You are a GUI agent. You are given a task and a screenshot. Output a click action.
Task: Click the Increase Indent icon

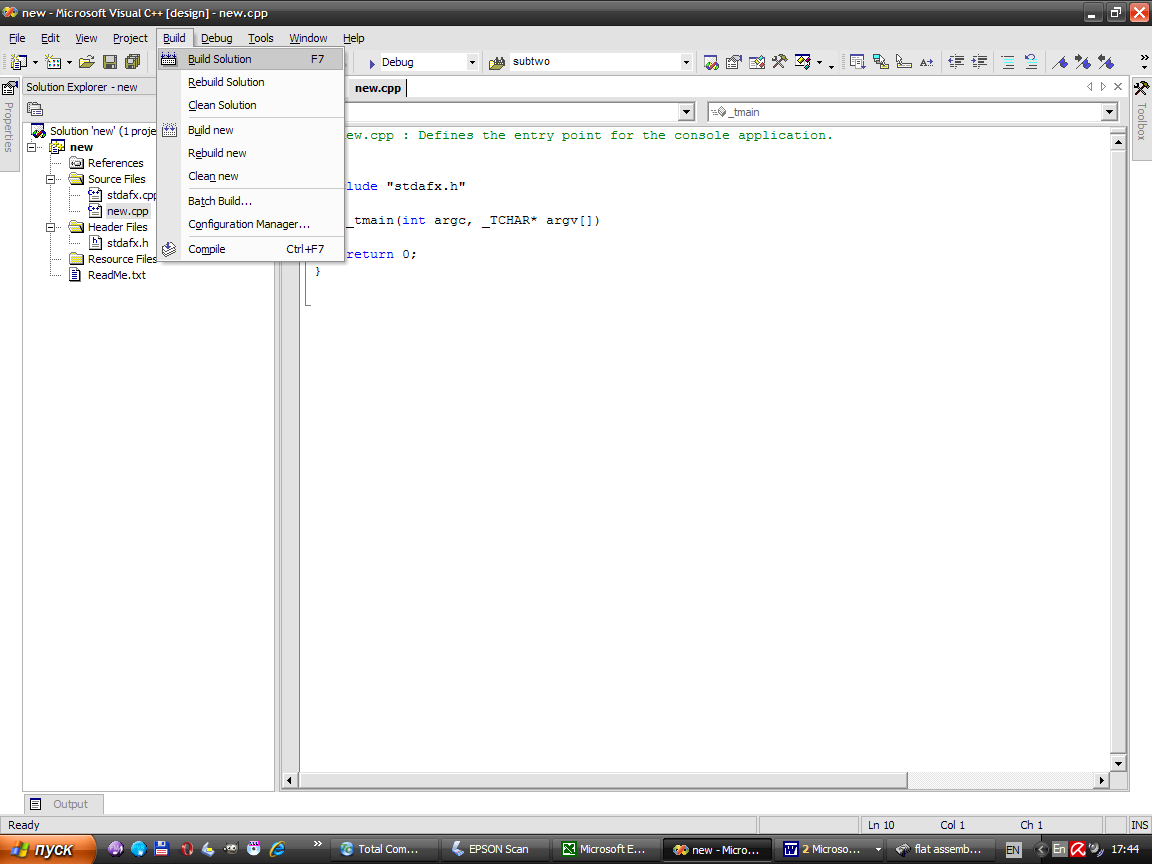(979, 62)
